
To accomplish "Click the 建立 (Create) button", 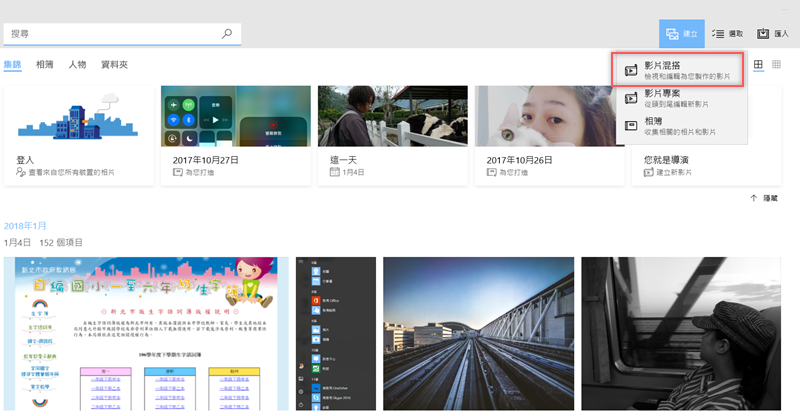I will 681,34.
